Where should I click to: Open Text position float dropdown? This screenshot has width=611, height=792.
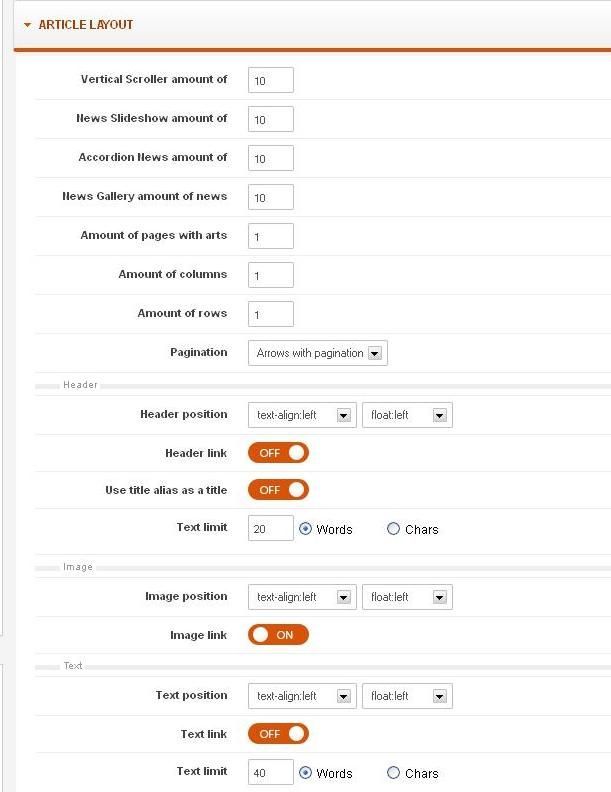(407, 696)
